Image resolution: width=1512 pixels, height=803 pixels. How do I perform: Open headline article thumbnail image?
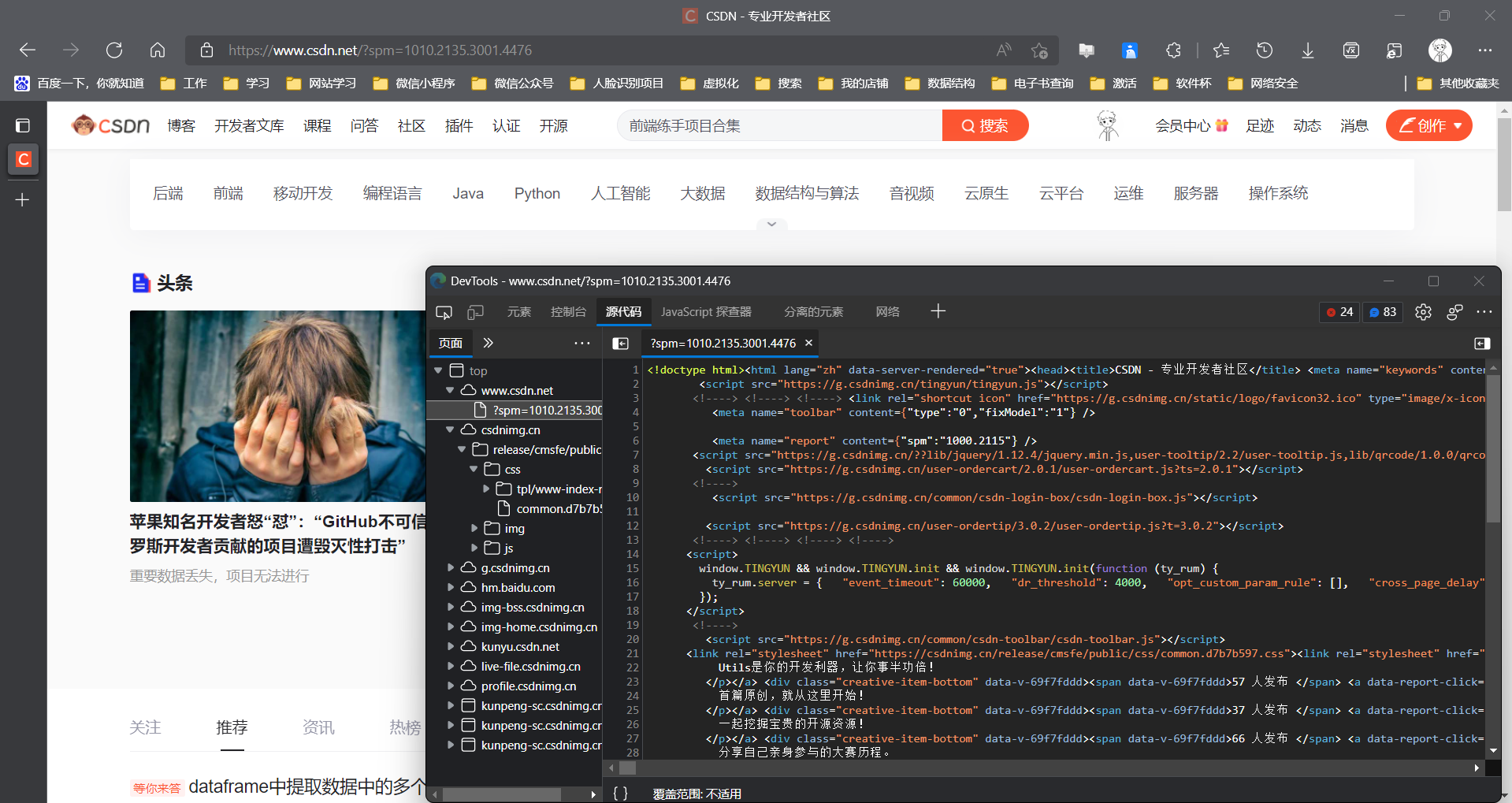click(277, 406)
